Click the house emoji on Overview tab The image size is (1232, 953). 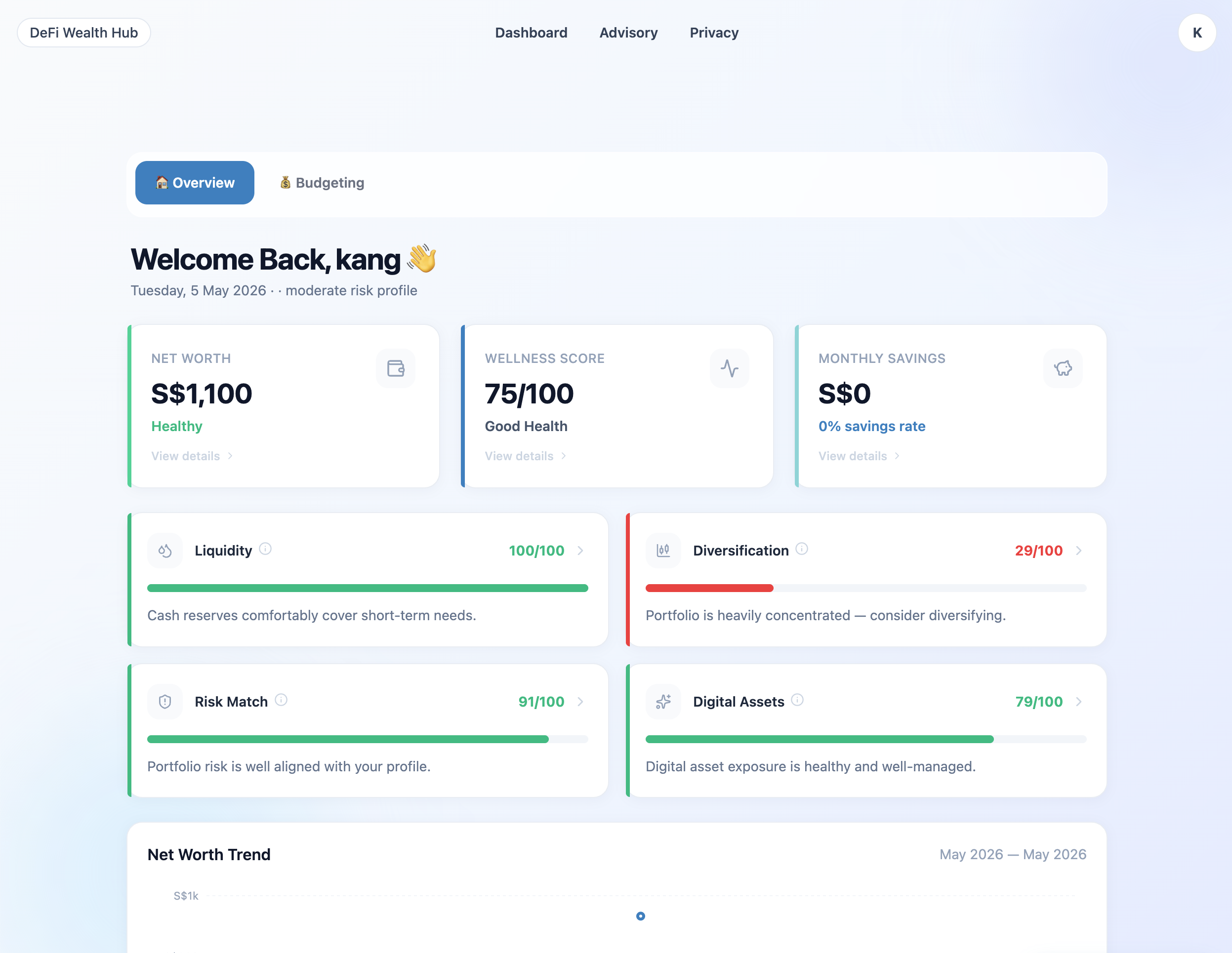pyautogui.click(x=162, y=182)
